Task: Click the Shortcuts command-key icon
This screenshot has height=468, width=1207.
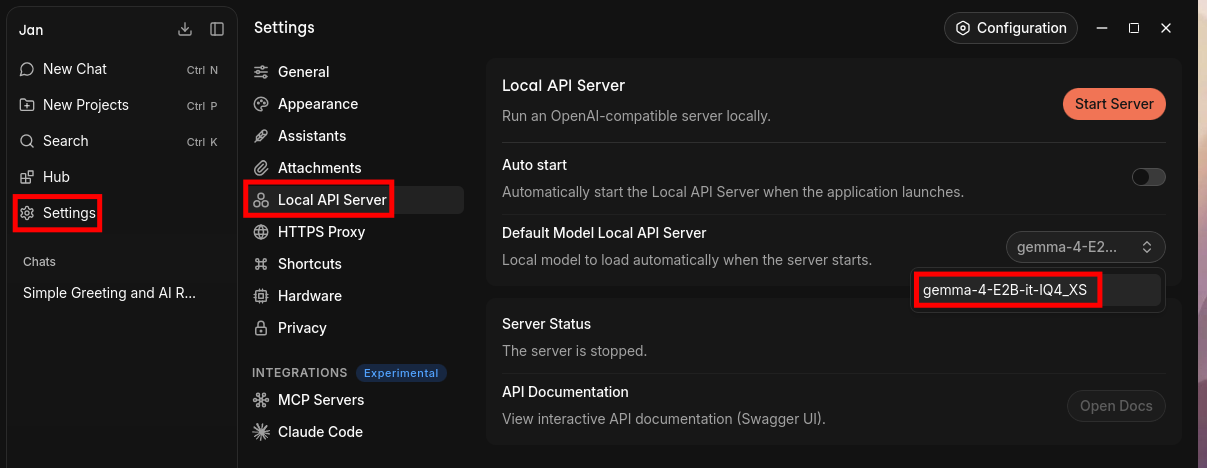Action: 261,264
